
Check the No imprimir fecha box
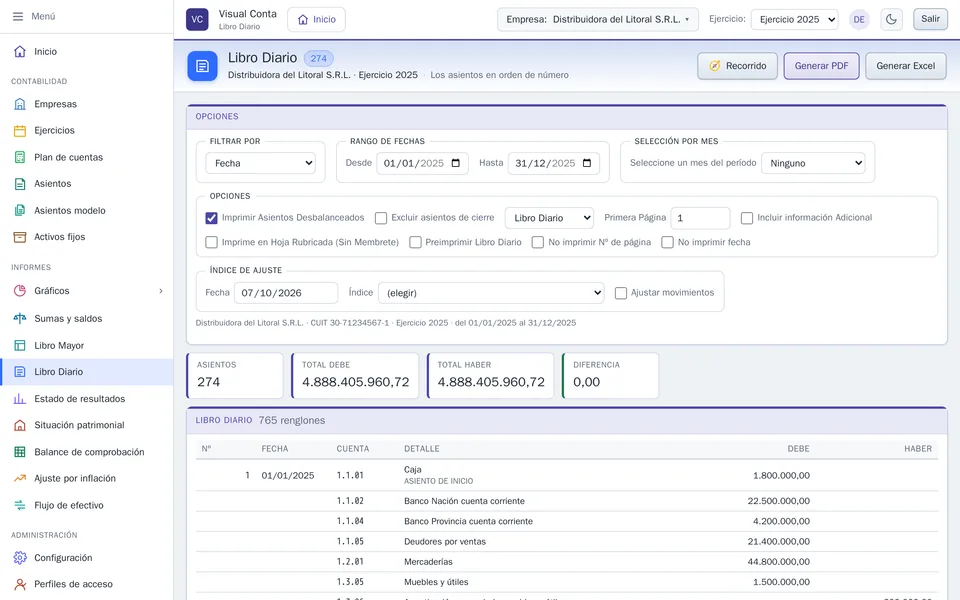point(667,242)
